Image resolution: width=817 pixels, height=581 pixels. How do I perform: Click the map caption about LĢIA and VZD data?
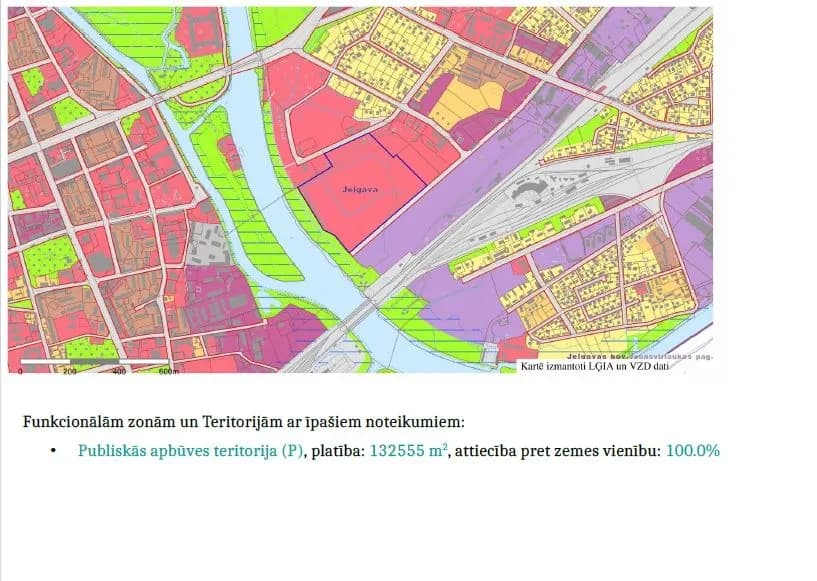coord(594,366)
